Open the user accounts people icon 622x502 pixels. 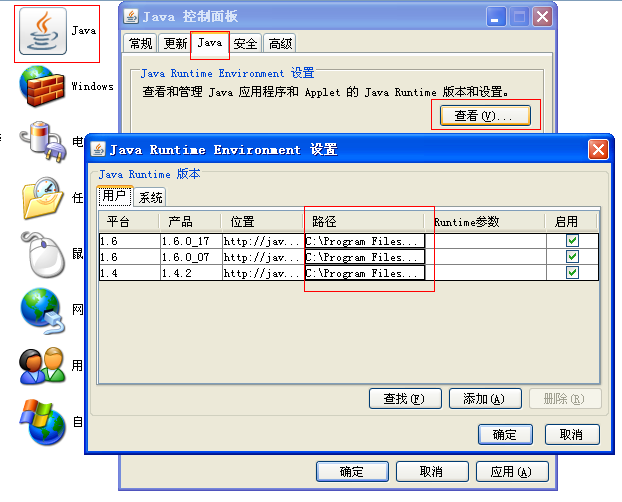(42, 366)
